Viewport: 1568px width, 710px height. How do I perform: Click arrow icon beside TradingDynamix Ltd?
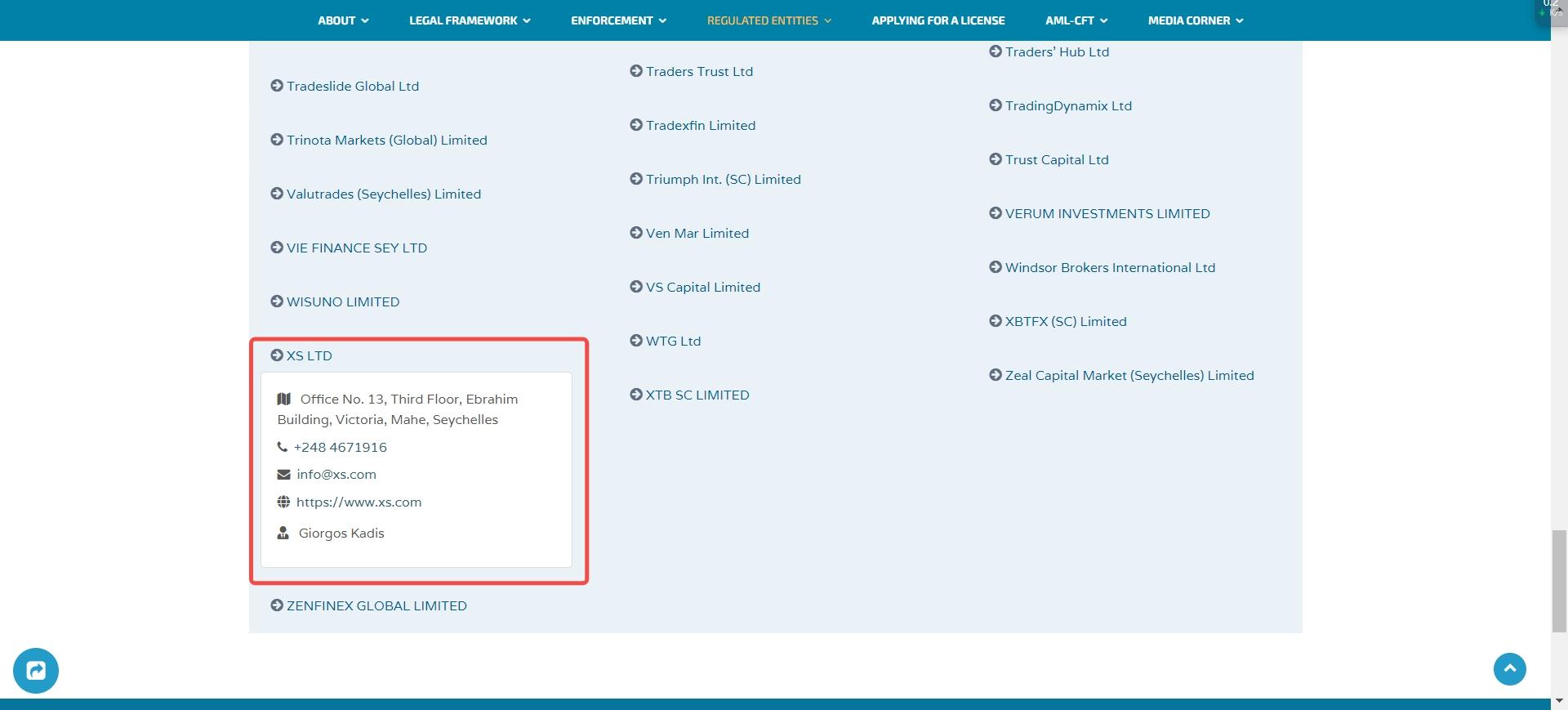tap(996, 105)
